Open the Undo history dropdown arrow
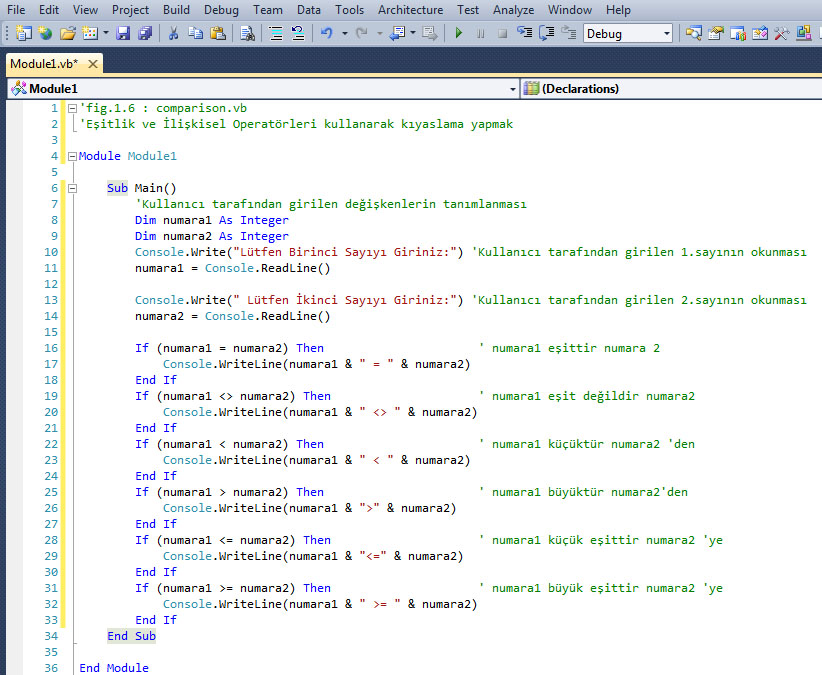 click(344, 34)
